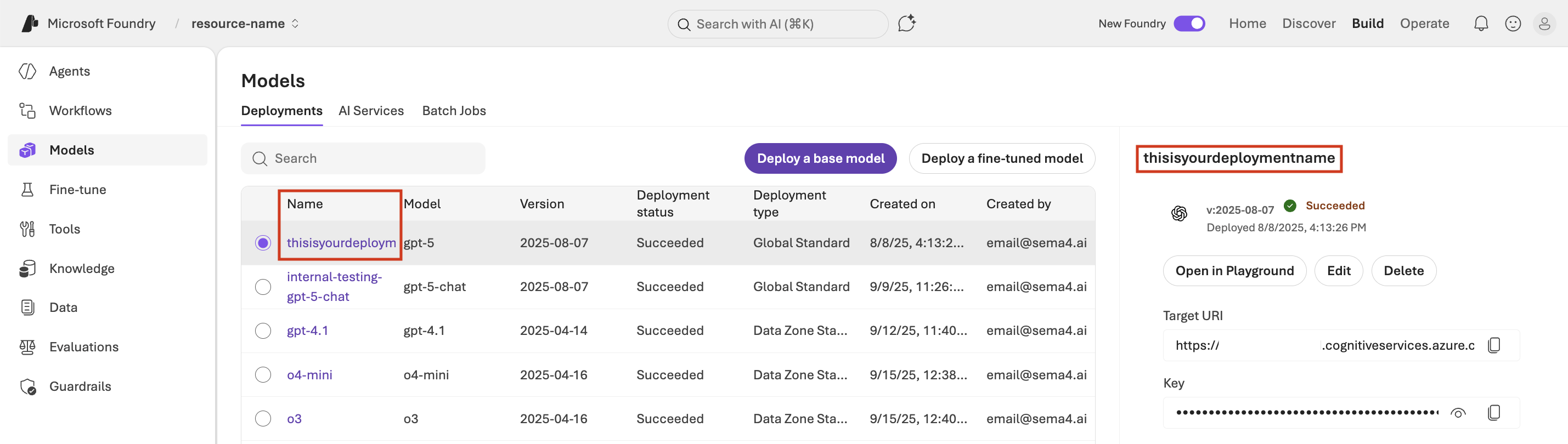Click the Knowledge database icon
The height and width of the screenshot is (444, 1568).
[x=27, y=269]
